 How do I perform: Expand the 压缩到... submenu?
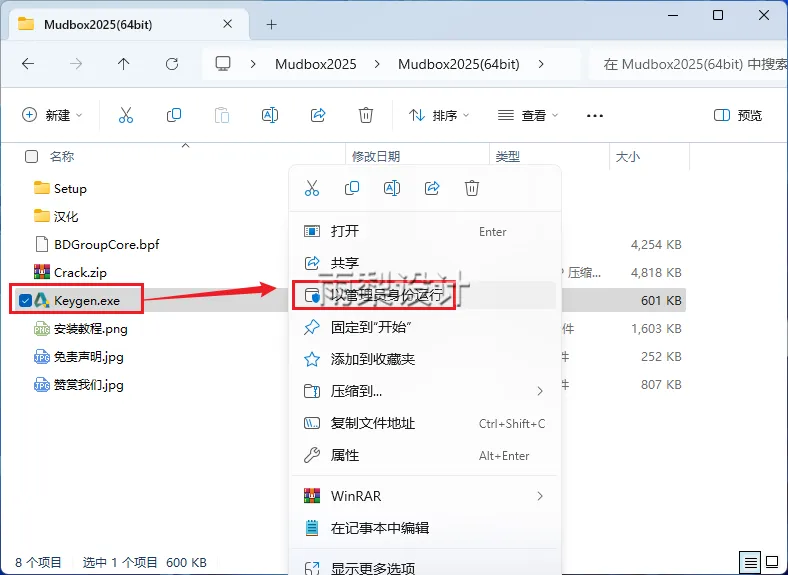540,391
